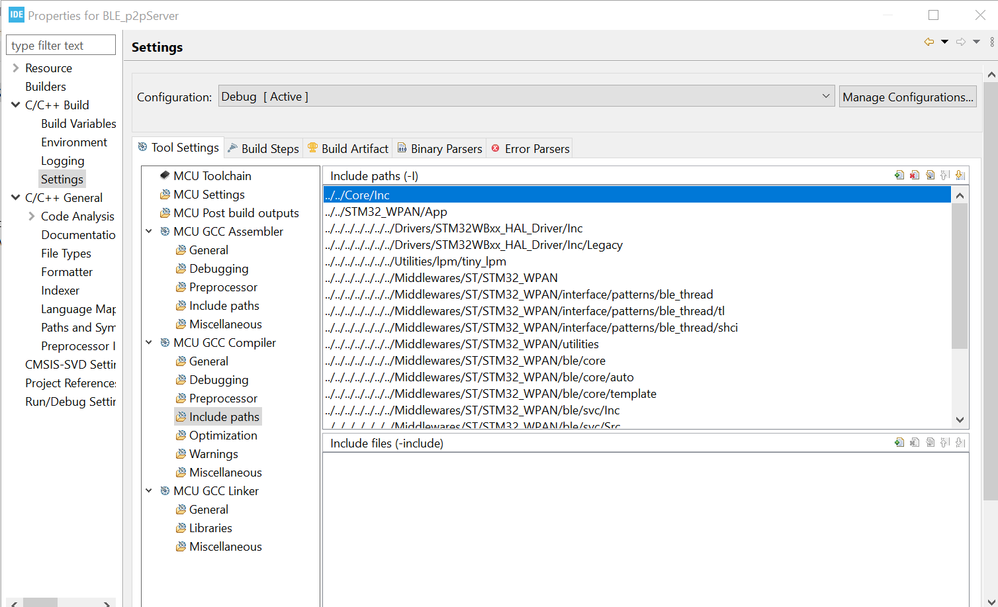
Task: Select the STM32_WPAN/utilities include path
Action: [x=637, y=344]
